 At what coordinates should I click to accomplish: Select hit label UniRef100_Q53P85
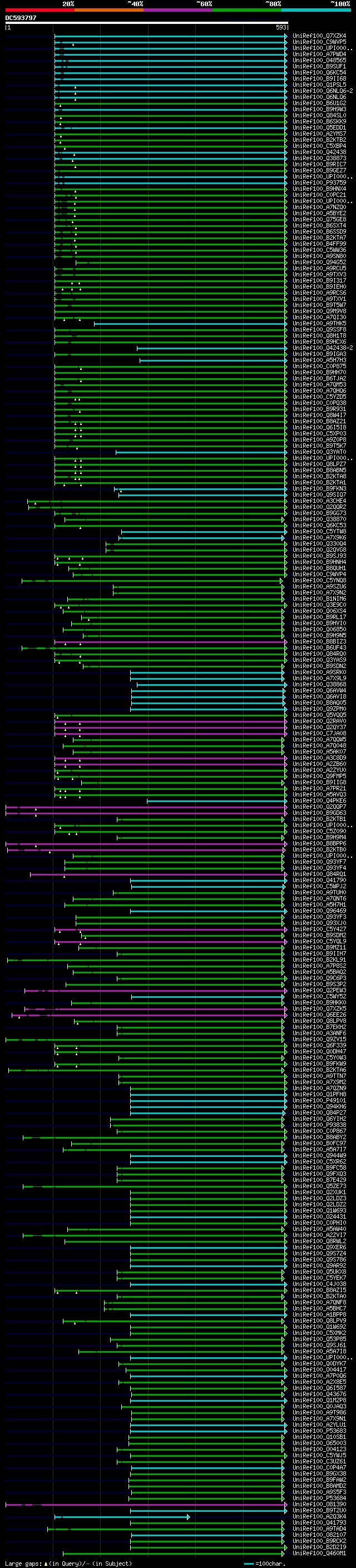pos(319,1339)
